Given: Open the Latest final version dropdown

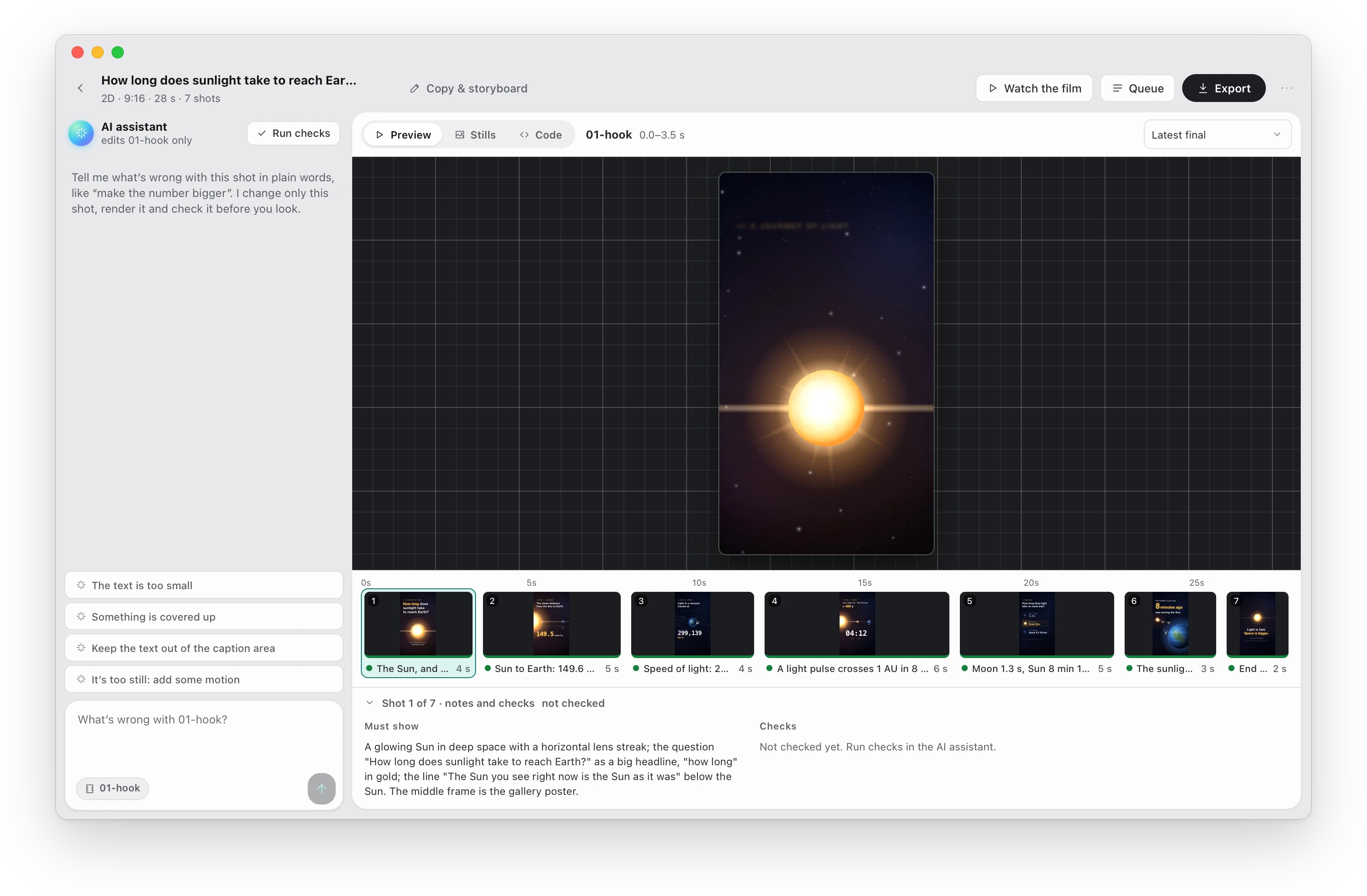Looking at the screenshot, I should 1217,134.
